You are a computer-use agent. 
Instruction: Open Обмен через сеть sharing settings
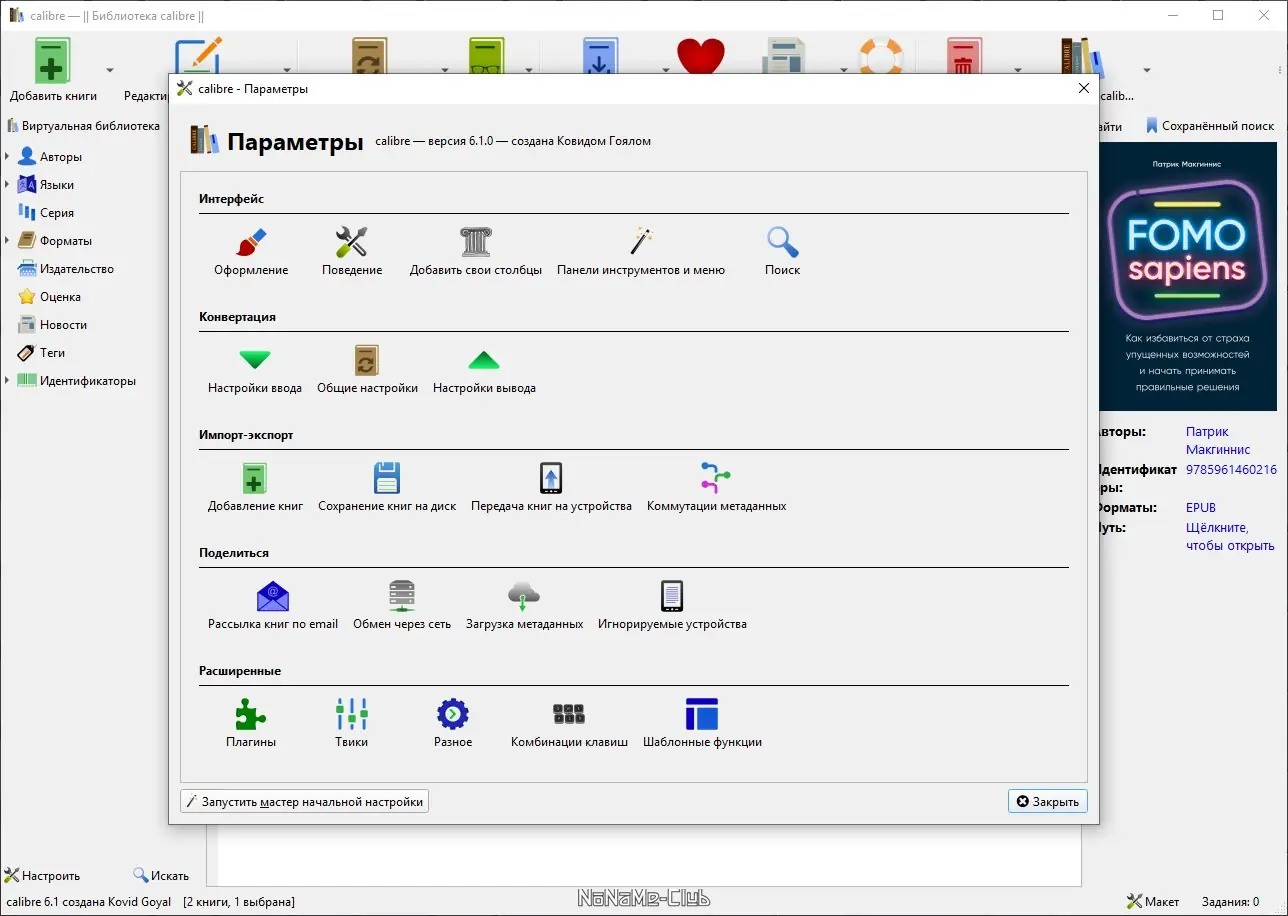pos(402,606)
